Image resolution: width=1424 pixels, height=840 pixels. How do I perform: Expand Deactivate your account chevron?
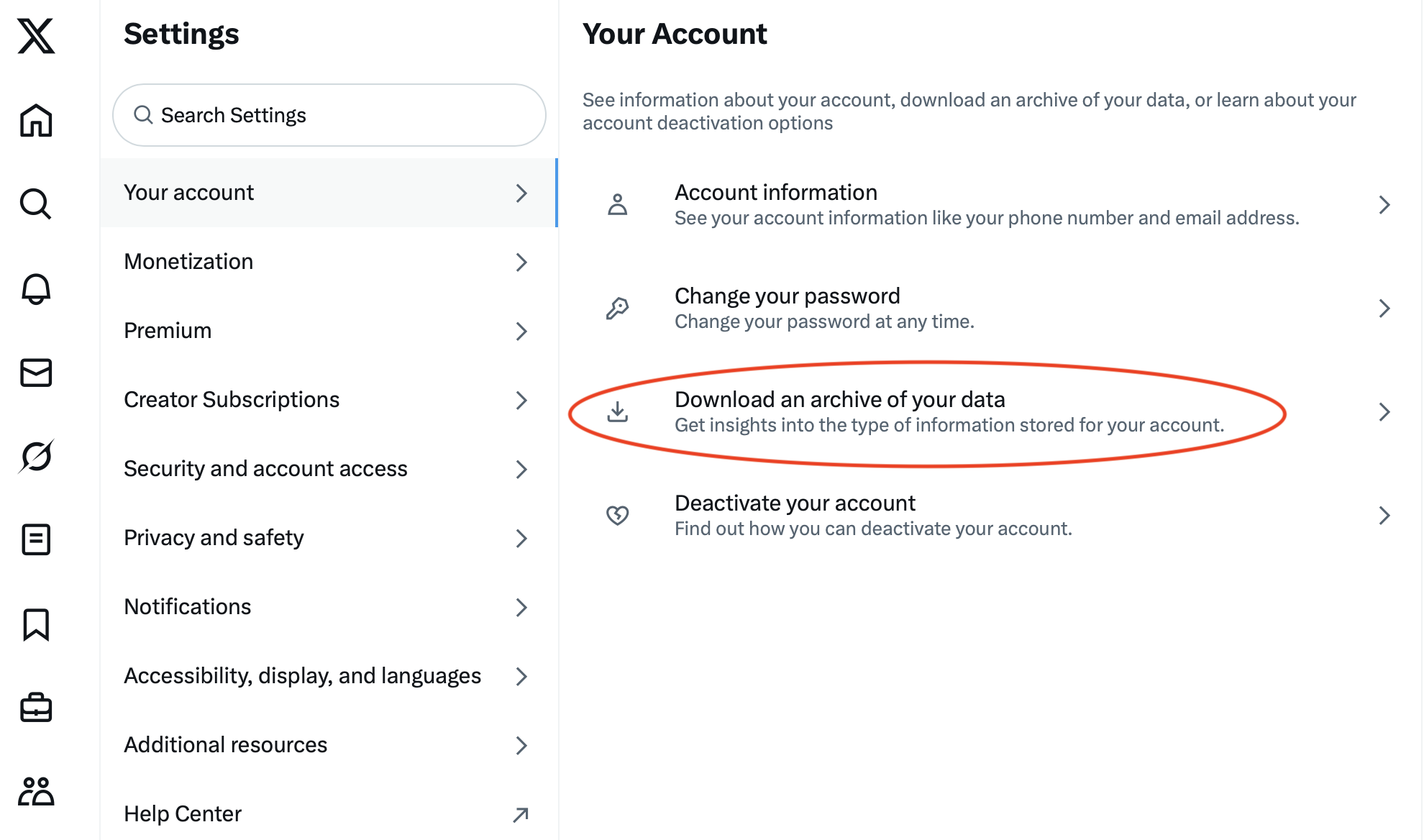click(1384, 516)
